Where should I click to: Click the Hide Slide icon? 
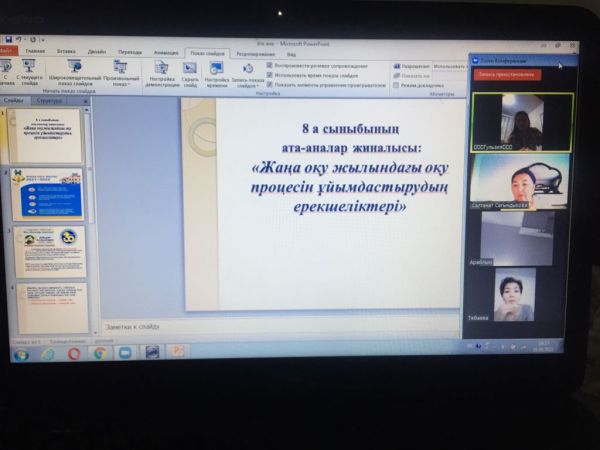[x=190, y=71]
